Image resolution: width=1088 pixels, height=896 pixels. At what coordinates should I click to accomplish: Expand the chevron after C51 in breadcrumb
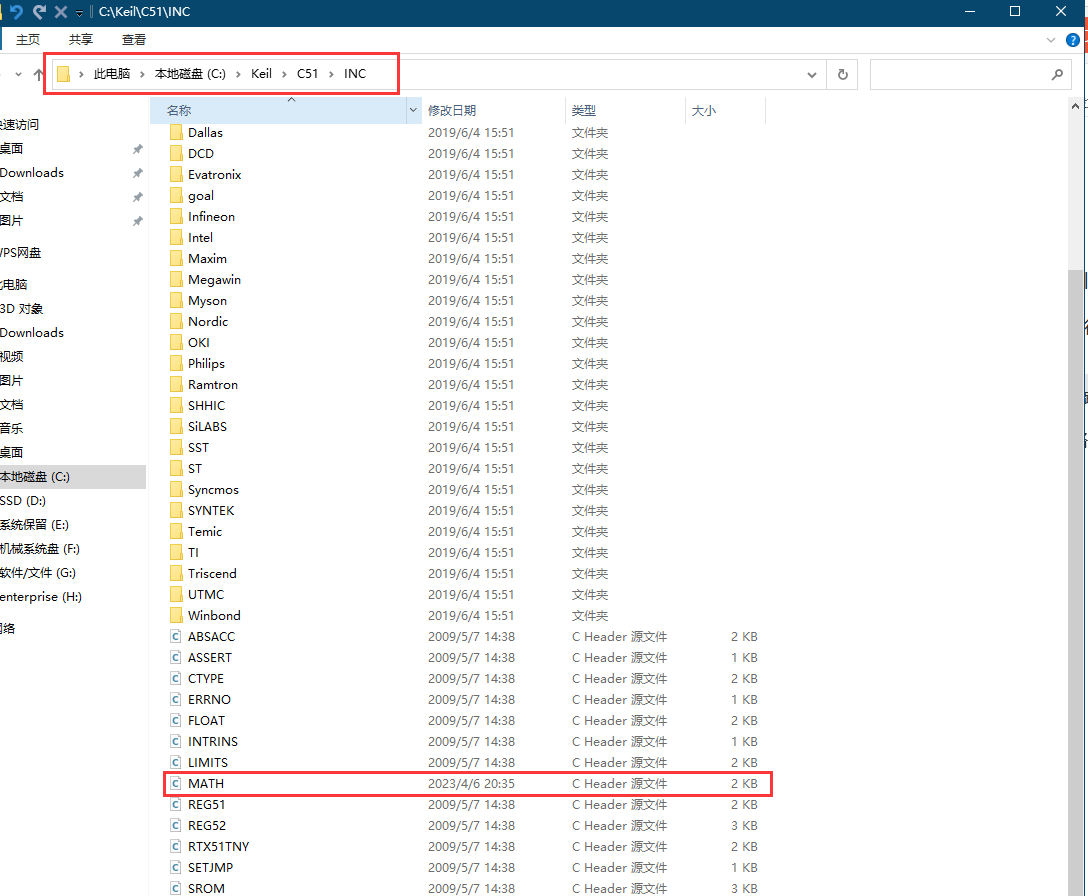(x=332, y=74)
